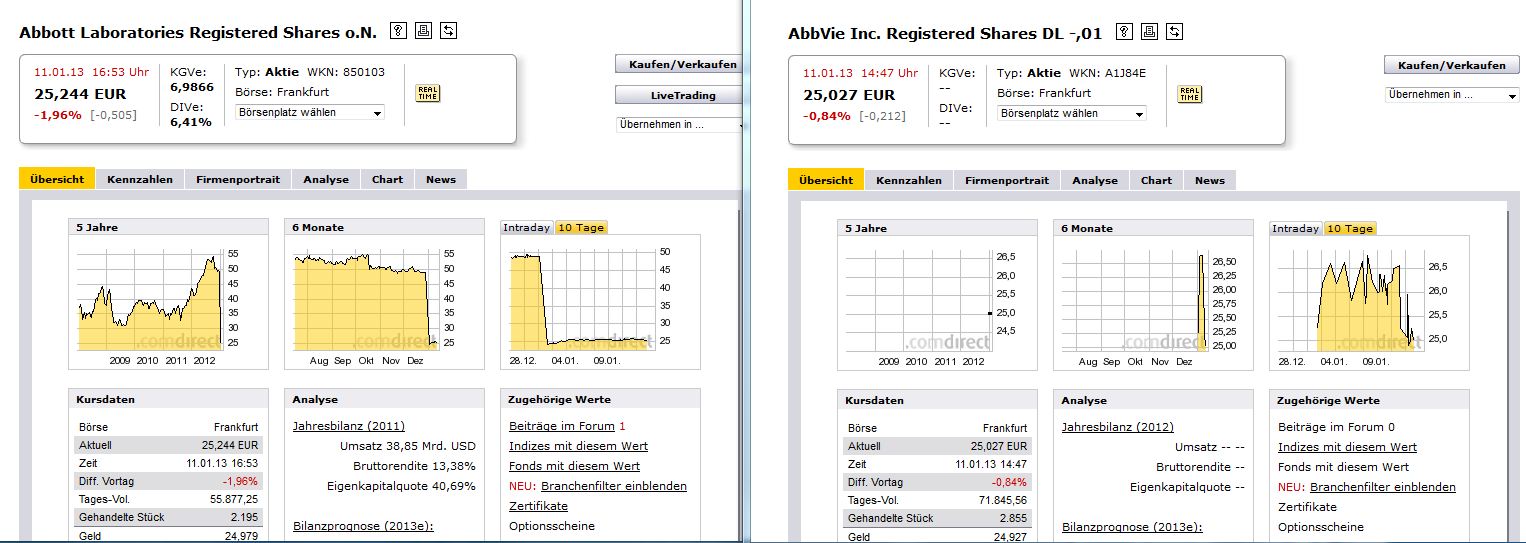The width and height of the screenshot is (1526, 543).
Task: Click Abbott Gehandelte Stück value 2.195
Action: (243, 517)
